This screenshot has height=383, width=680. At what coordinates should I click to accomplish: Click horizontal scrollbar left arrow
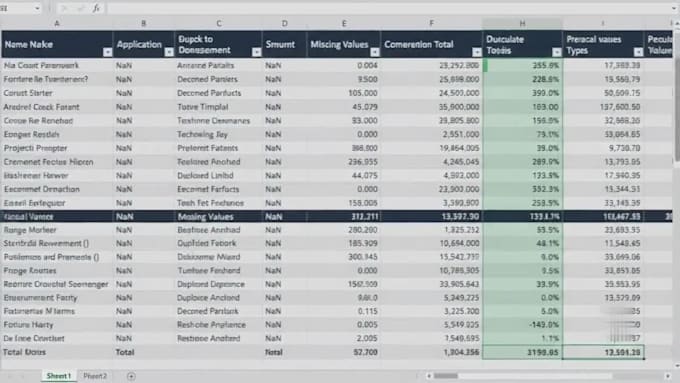[429, 376]
